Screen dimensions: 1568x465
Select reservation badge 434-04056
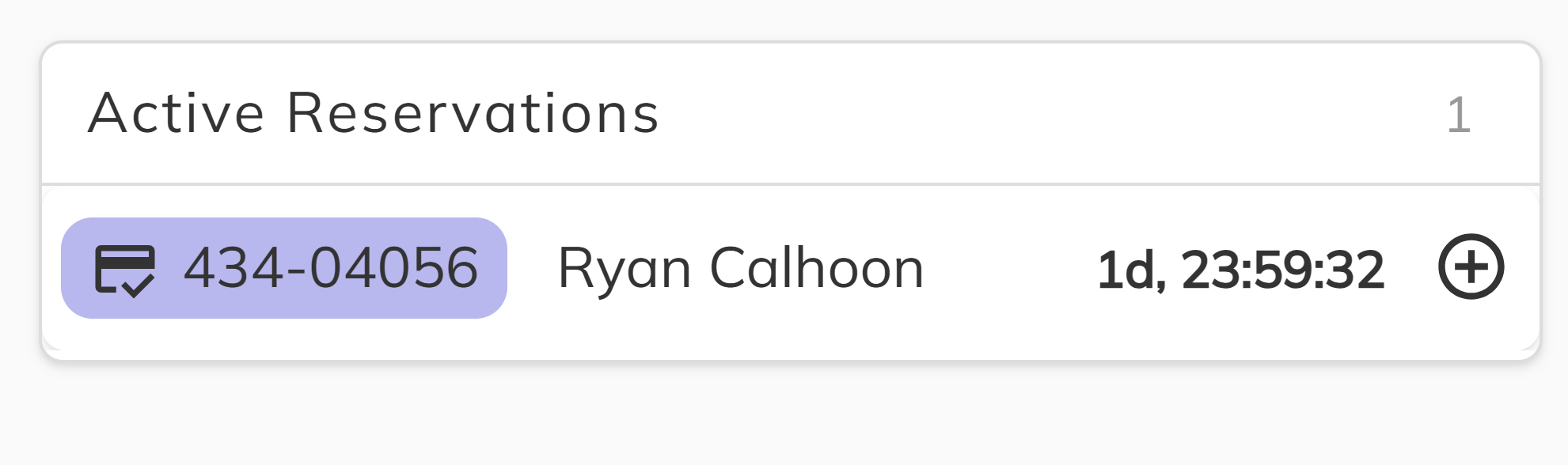click(284, 268)
